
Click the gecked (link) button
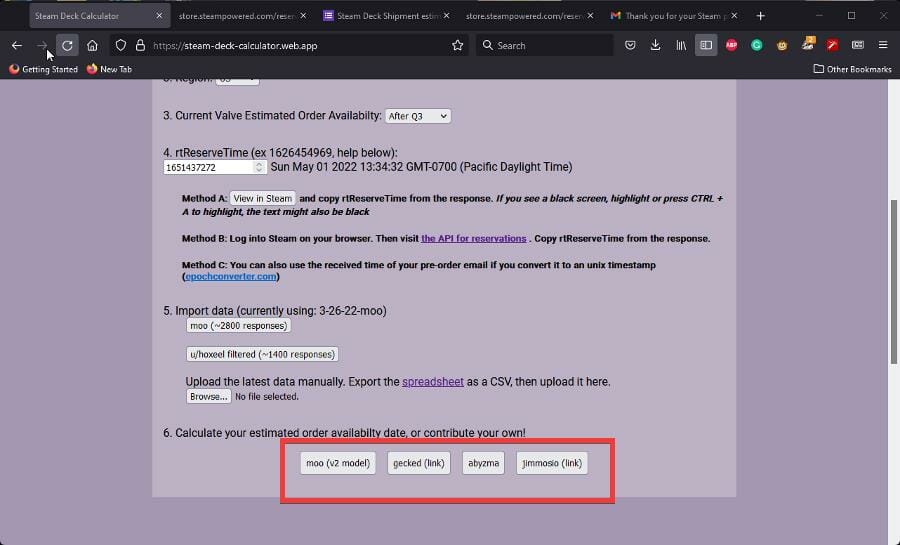point(419,463)
